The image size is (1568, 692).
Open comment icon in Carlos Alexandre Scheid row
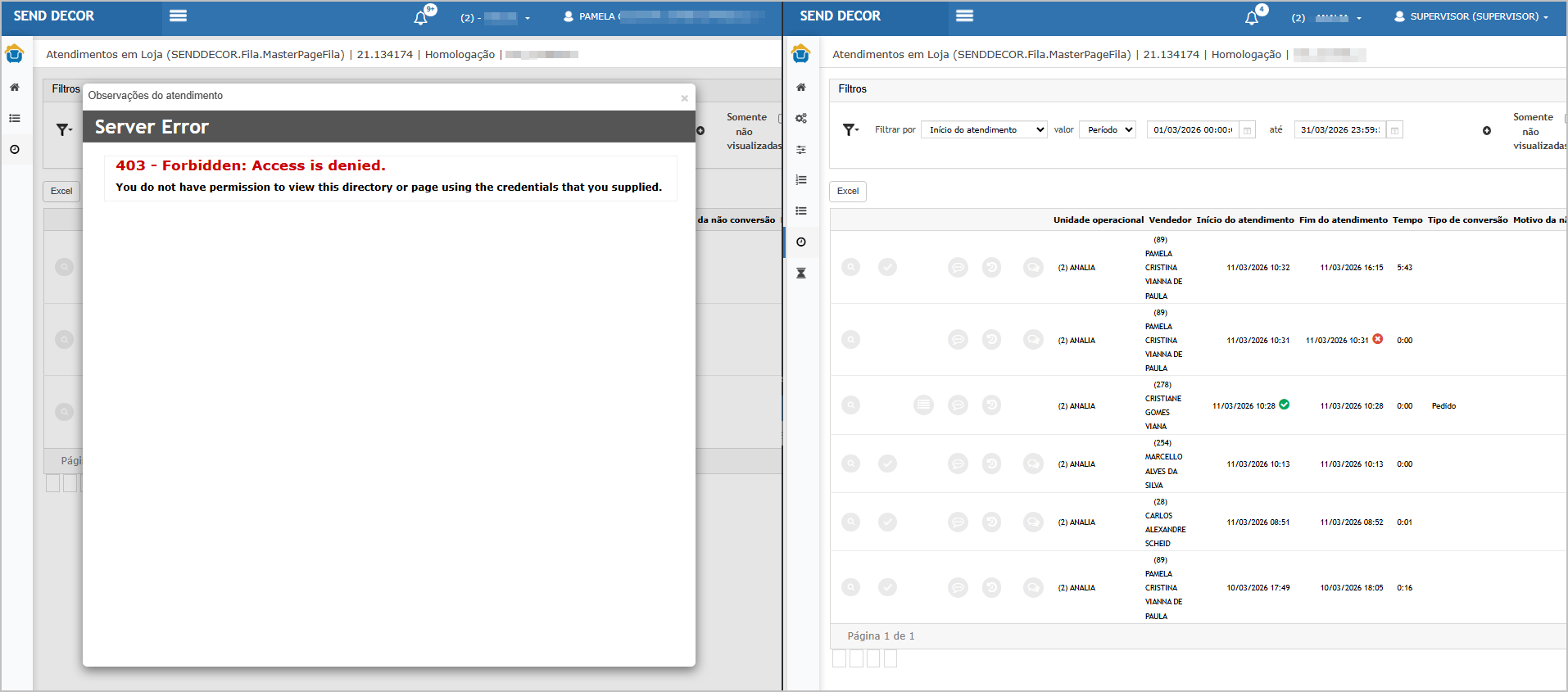tap(958, 522)
